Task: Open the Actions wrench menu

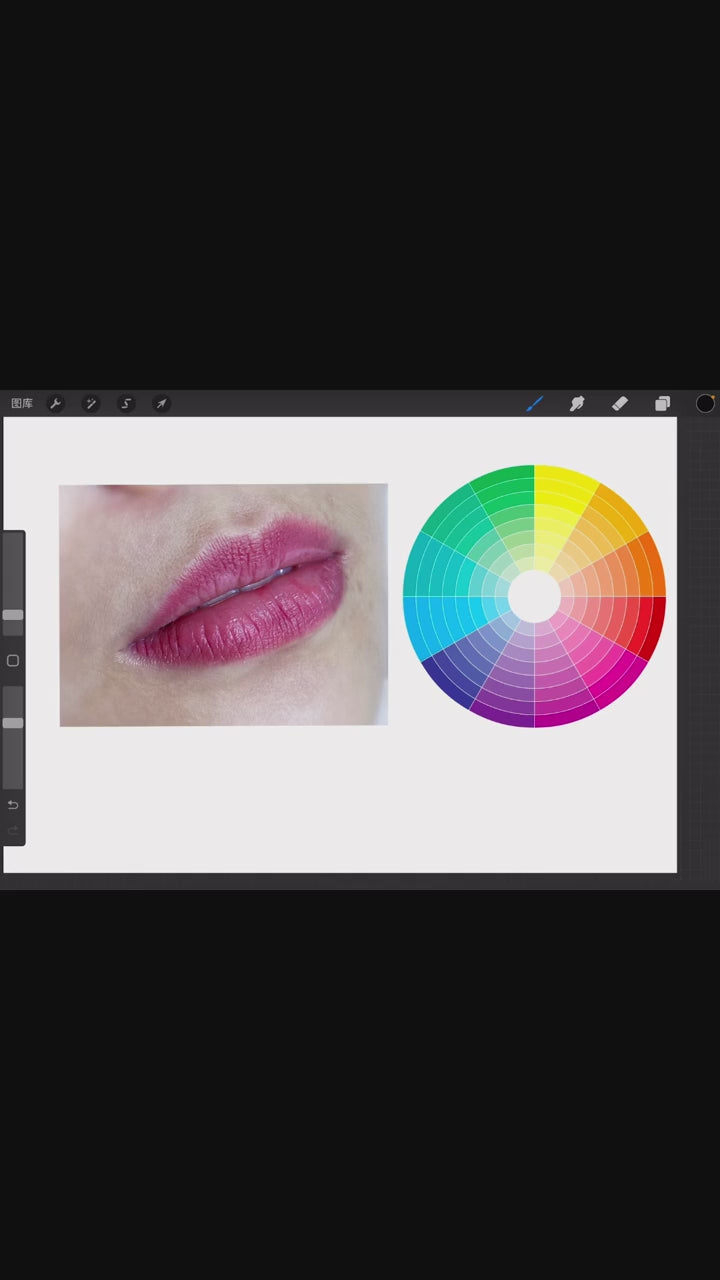Action: pyautogui.click(x=56, y=404)
